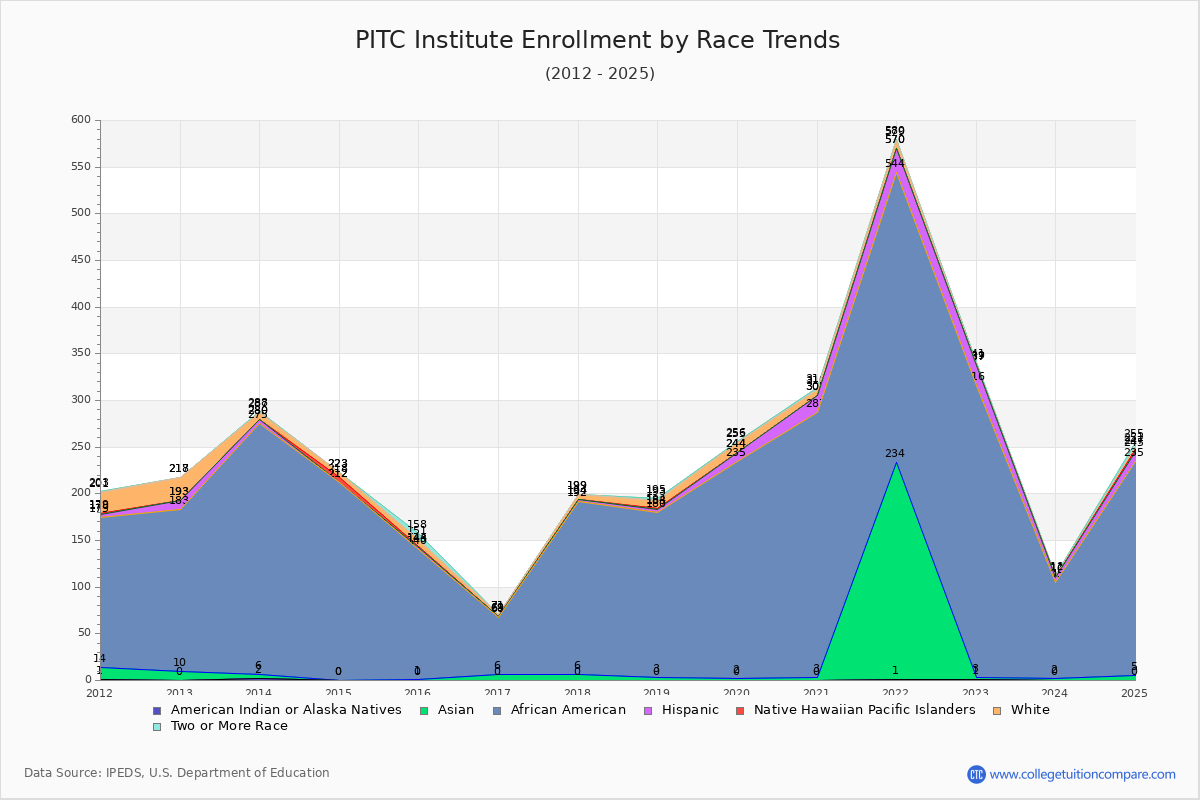The height and width of the screenshot is (800, 1200).
Task: Click the 14 Asian label at 2012
Action: 99,659
